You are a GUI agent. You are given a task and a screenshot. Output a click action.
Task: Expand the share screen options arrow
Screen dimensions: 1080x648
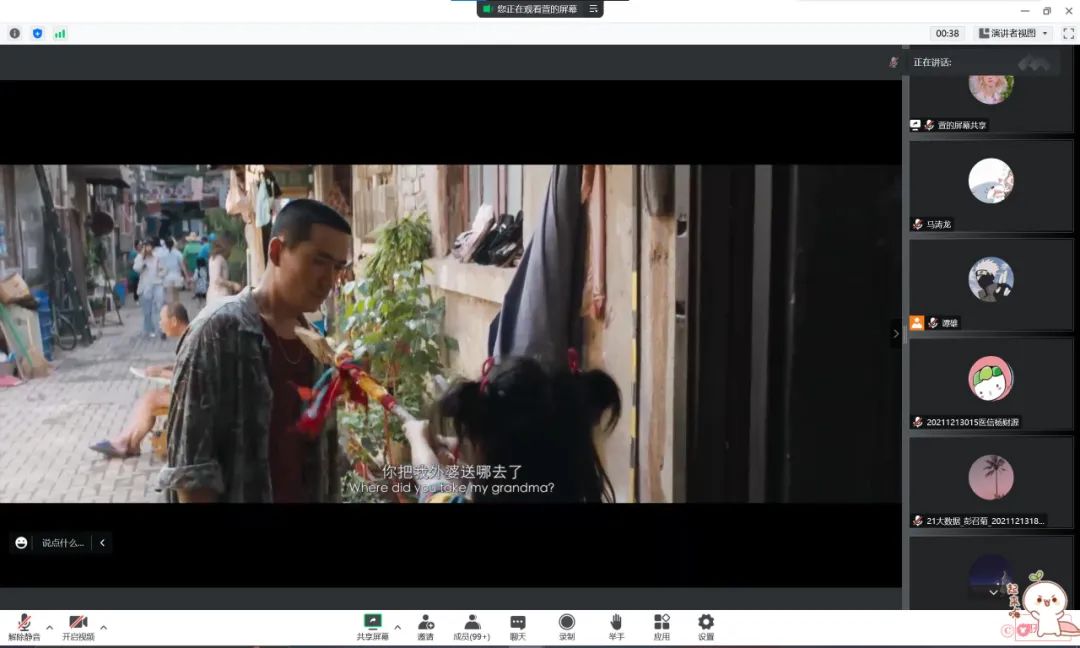click(397, 627)
